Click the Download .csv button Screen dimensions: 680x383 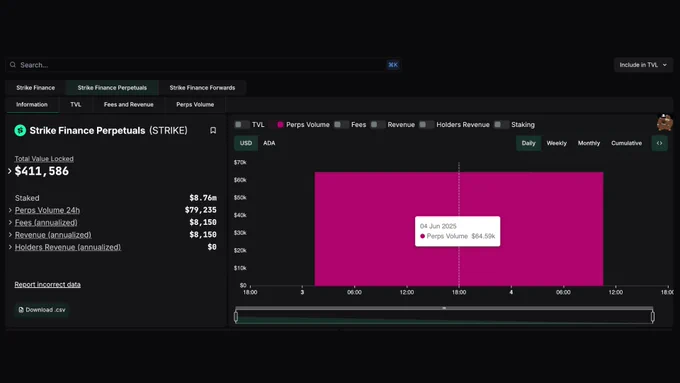[42, 310]
